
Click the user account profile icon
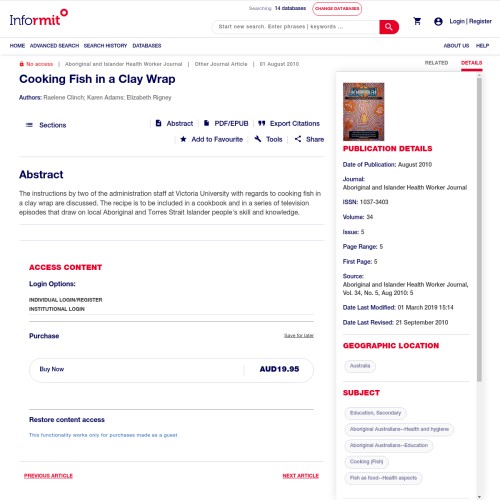tap(438, 22)
